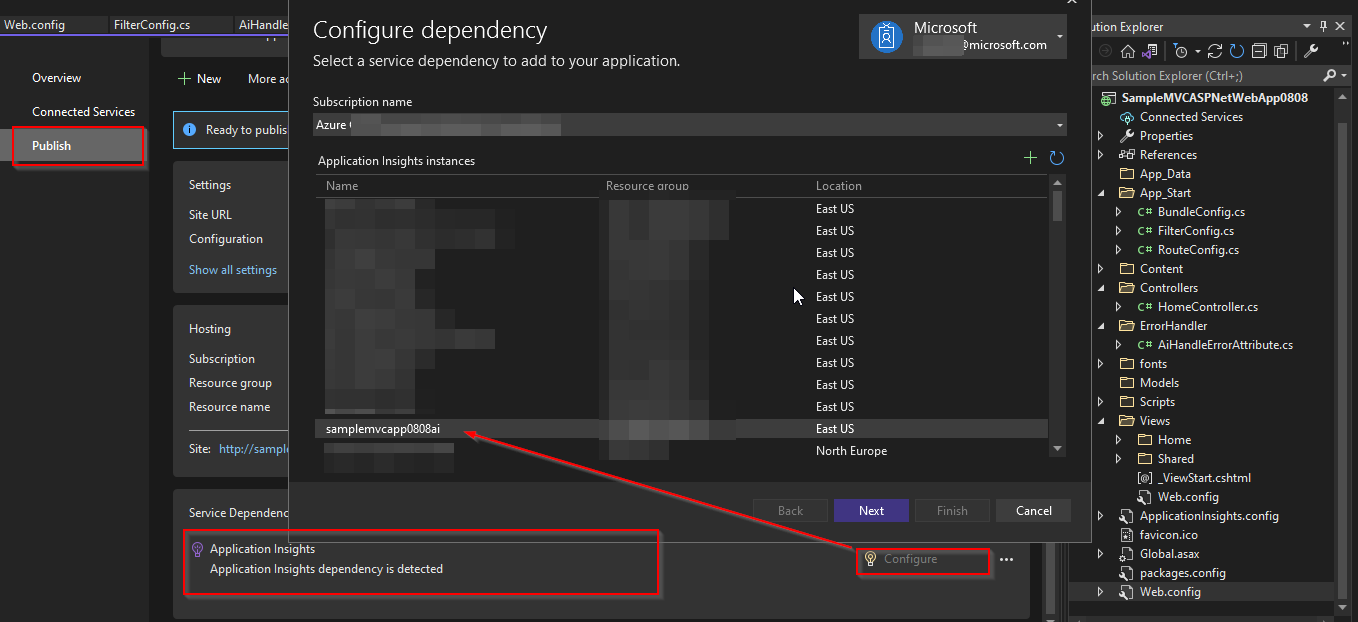This screenshot has width=1358, height=622.
Task: Click the _ViewStart.cshtml file icon
Action: tap(1146, 478)
